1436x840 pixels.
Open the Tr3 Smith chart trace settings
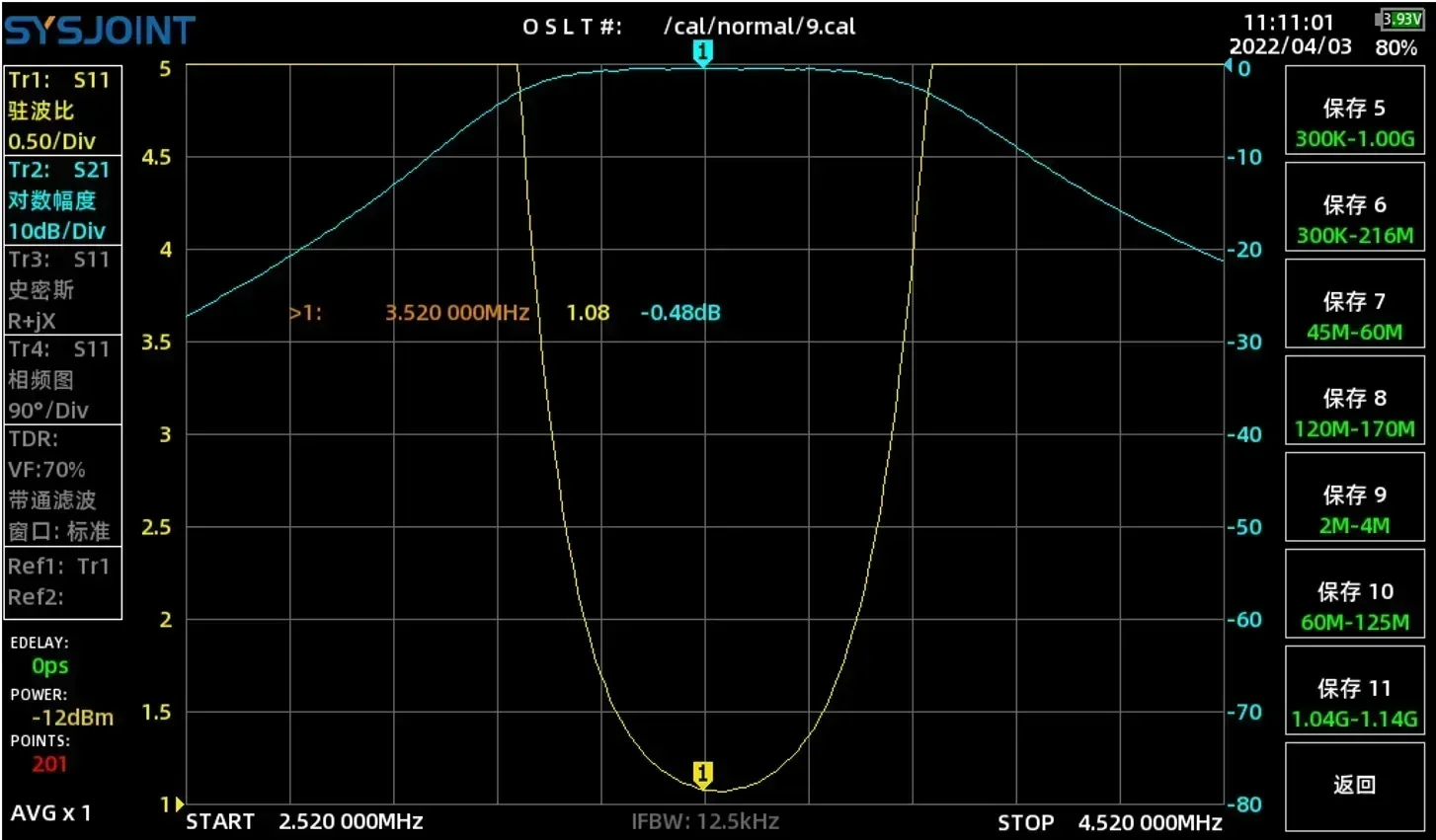coord(62,289)
